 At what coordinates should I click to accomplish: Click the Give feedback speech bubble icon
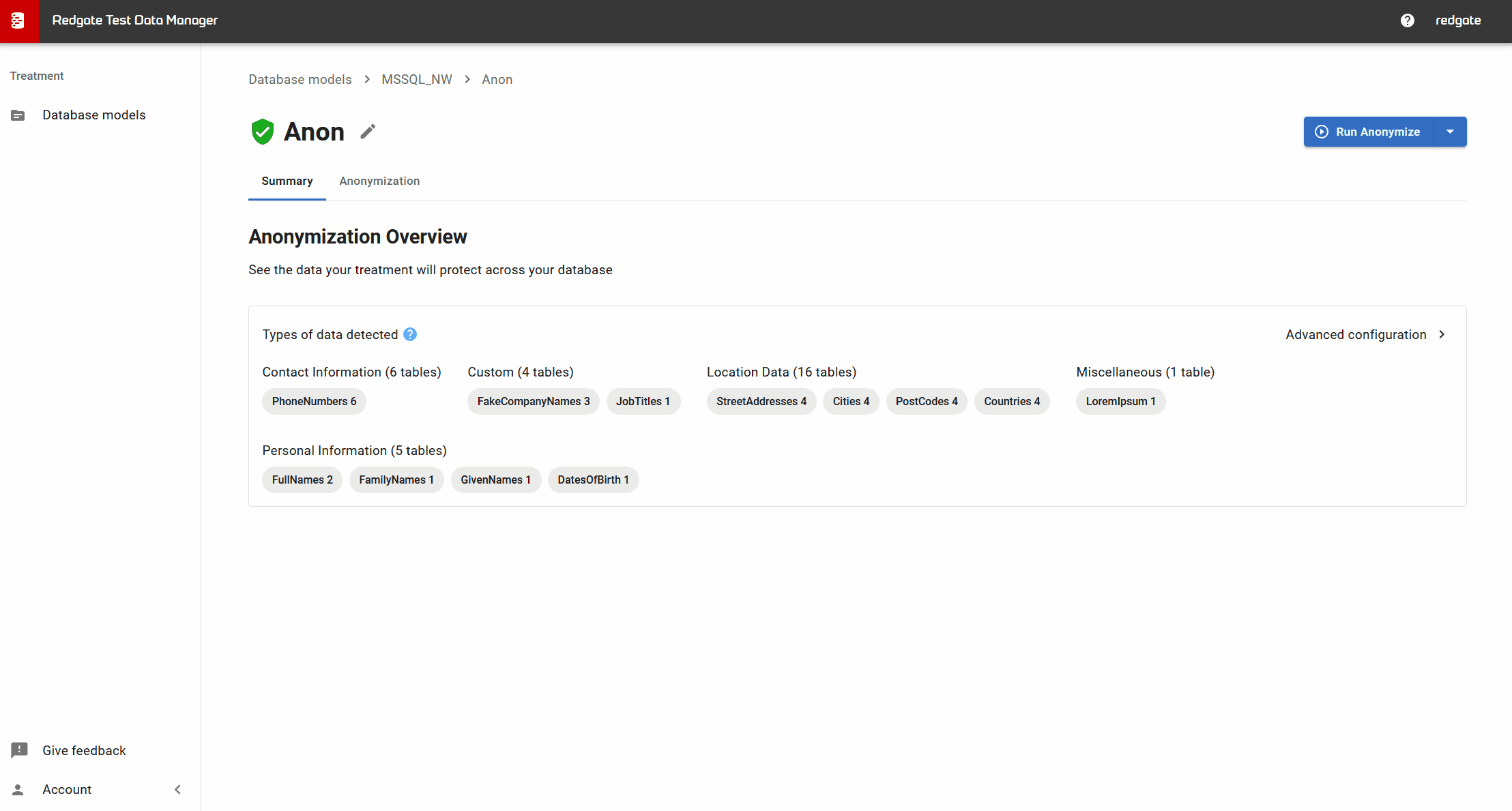18,750
